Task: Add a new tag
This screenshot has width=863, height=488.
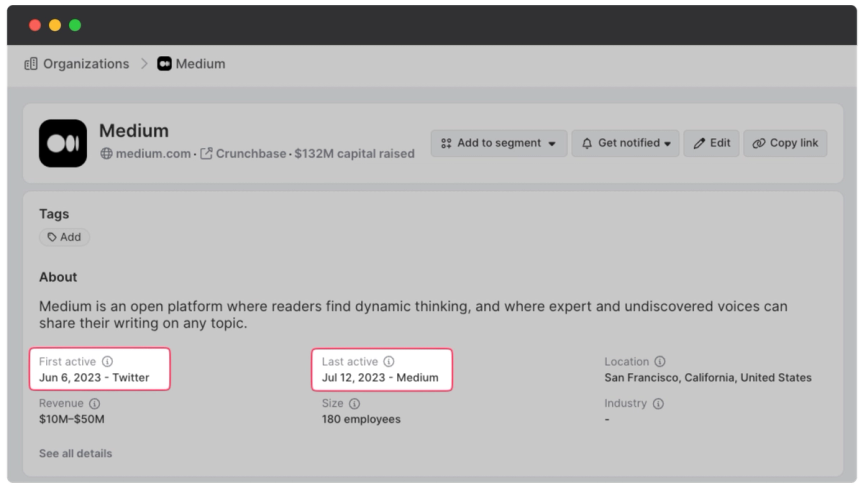Action: pyautogui.click(x=64, y=237)
